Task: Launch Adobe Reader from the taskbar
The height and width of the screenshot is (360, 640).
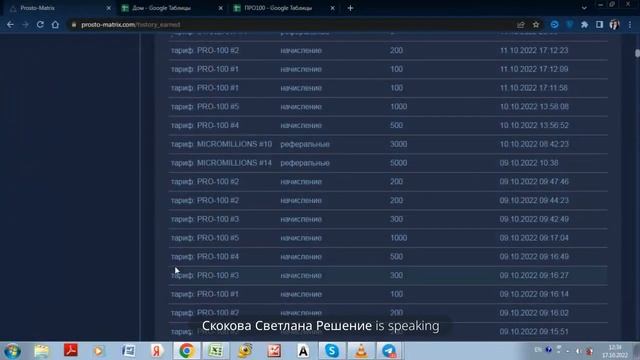Action: [71, 351]
